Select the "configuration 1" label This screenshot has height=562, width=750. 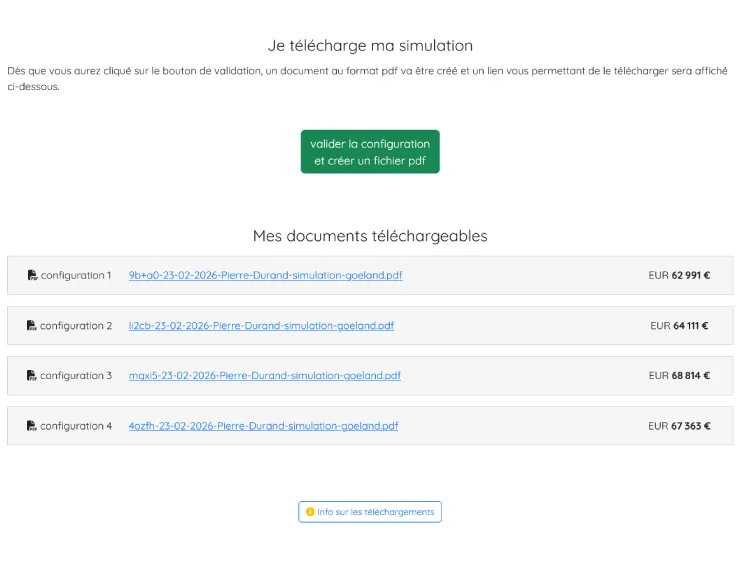pos(76,275)
